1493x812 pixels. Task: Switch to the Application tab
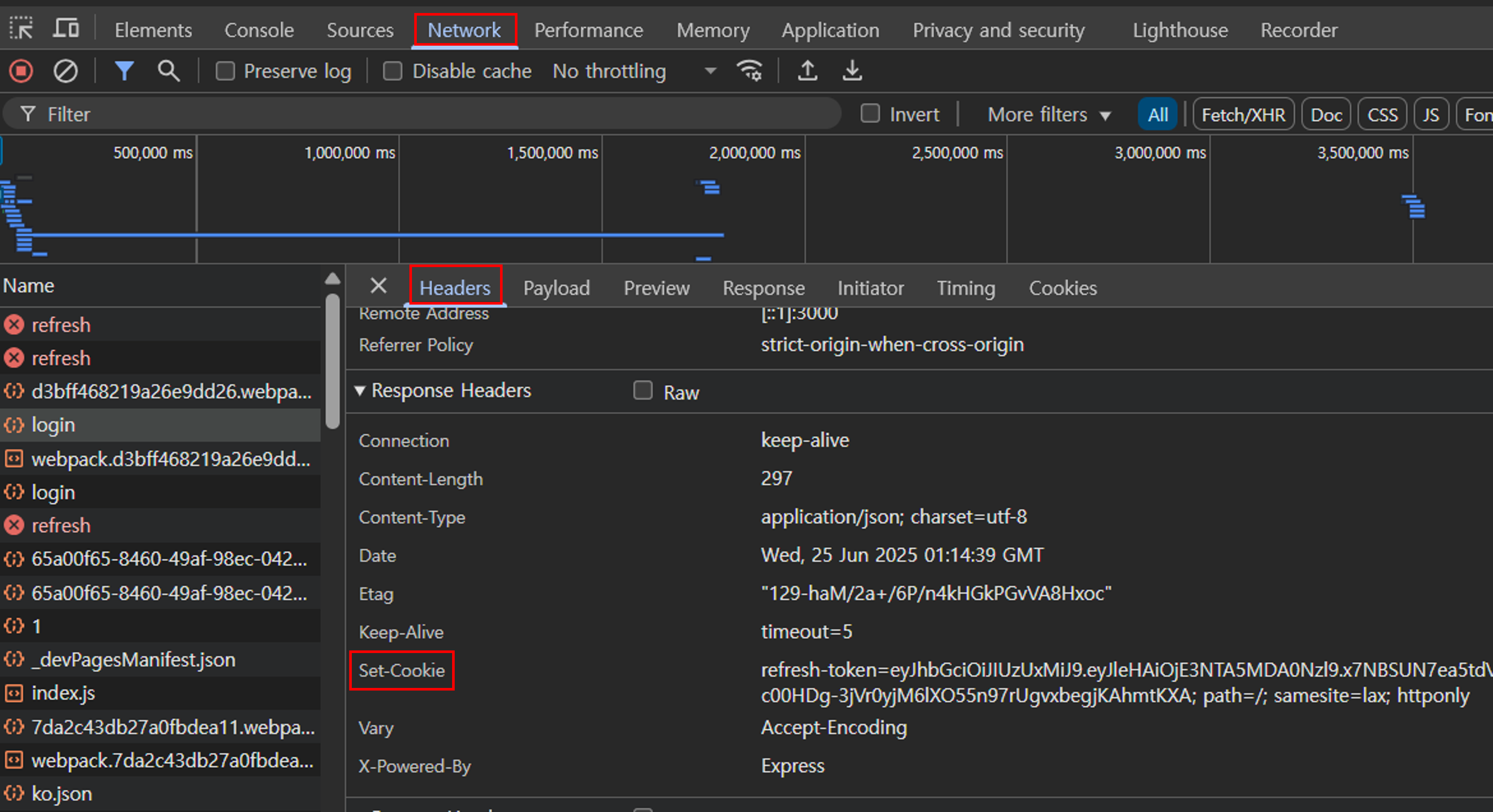[830, 30]
